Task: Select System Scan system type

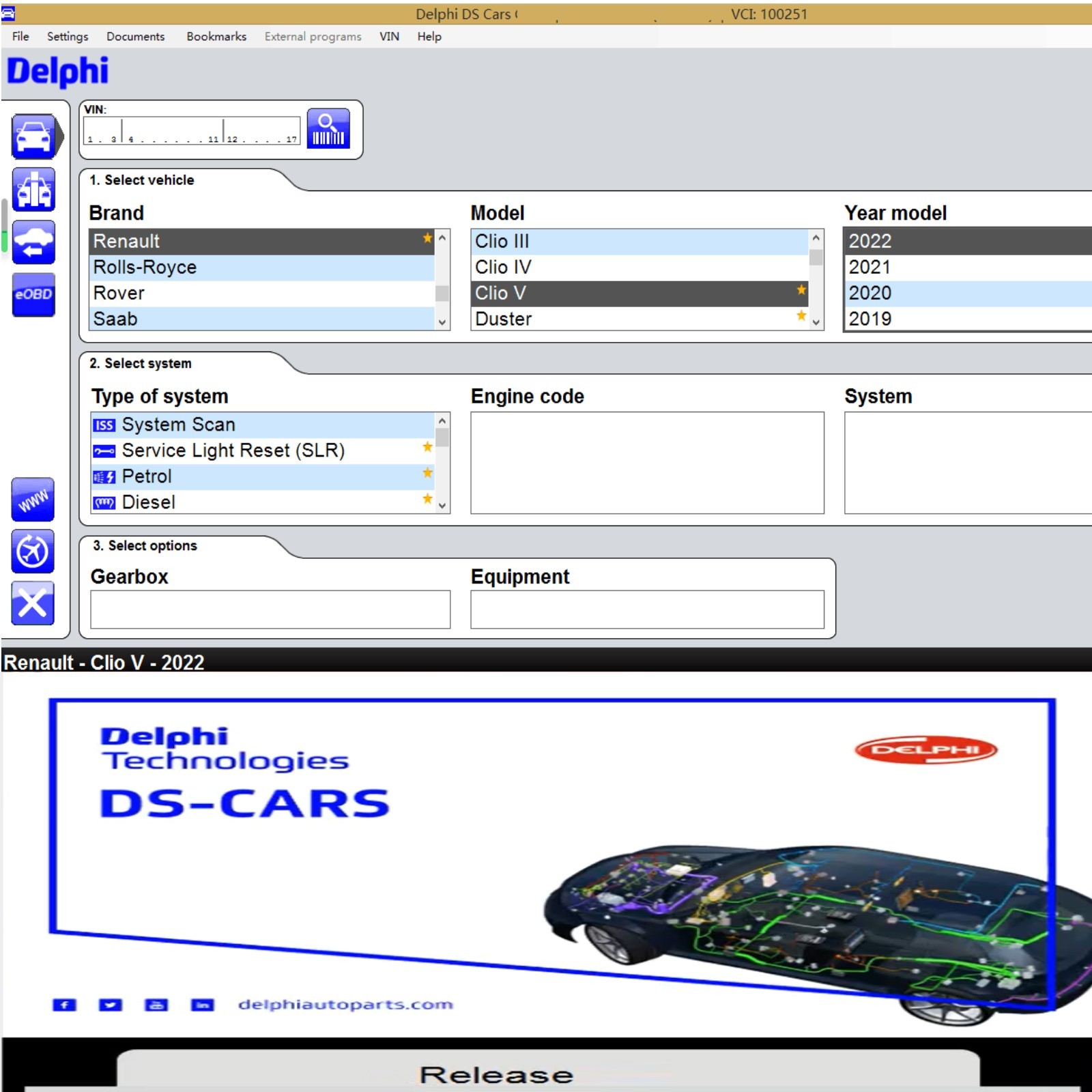Action: (262, 425)
